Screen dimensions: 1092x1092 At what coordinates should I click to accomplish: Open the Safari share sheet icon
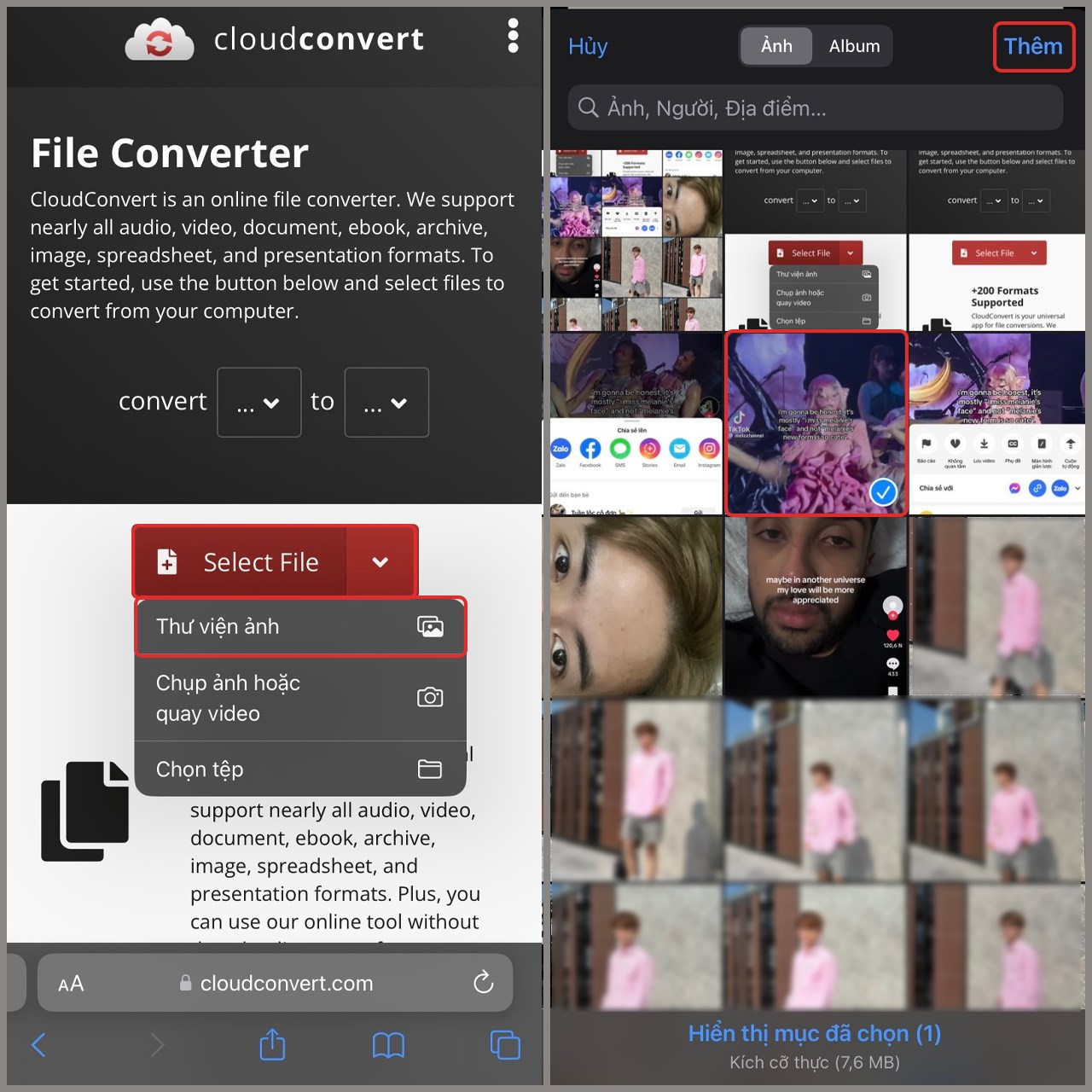[272, 1044]
